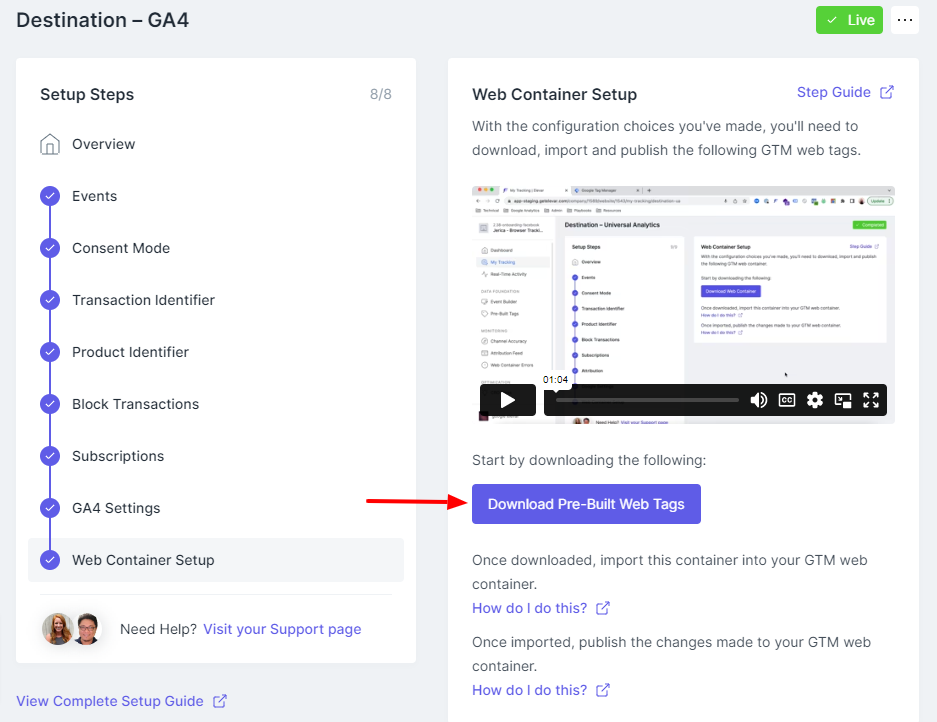Open View Complete Setup Guide link
Image resolution: width=937 pixels, height=722 pixels.
coord(110,701)
